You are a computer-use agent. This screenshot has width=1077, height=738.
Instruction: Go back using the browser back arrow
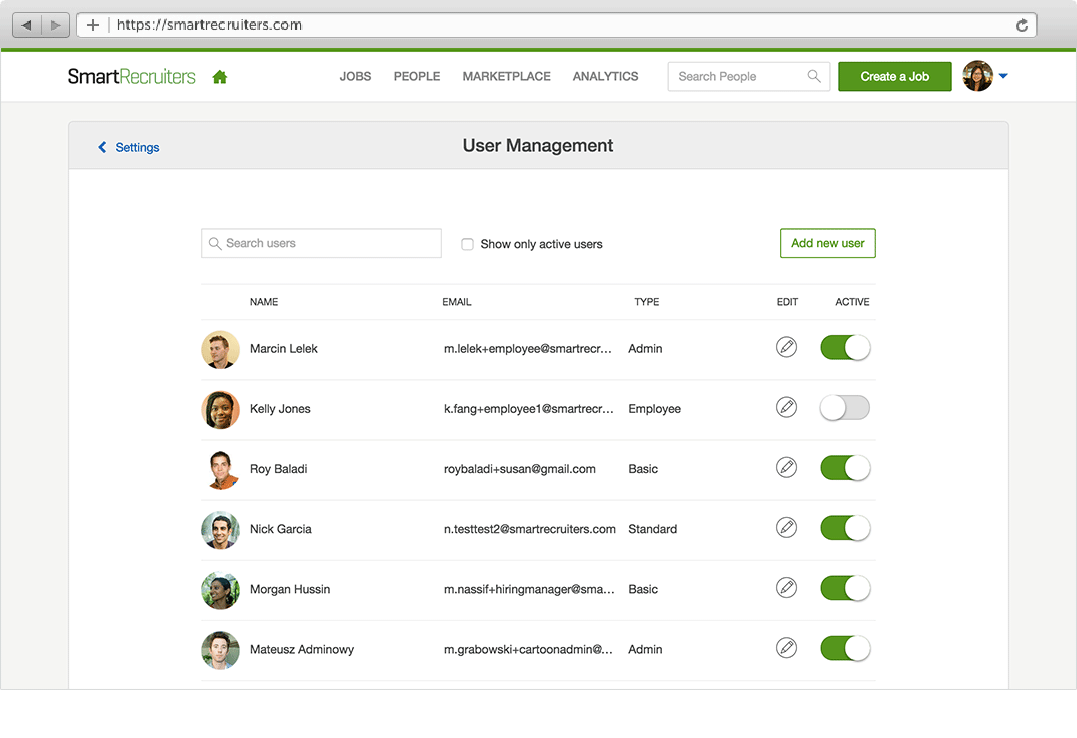coord(27,25)
